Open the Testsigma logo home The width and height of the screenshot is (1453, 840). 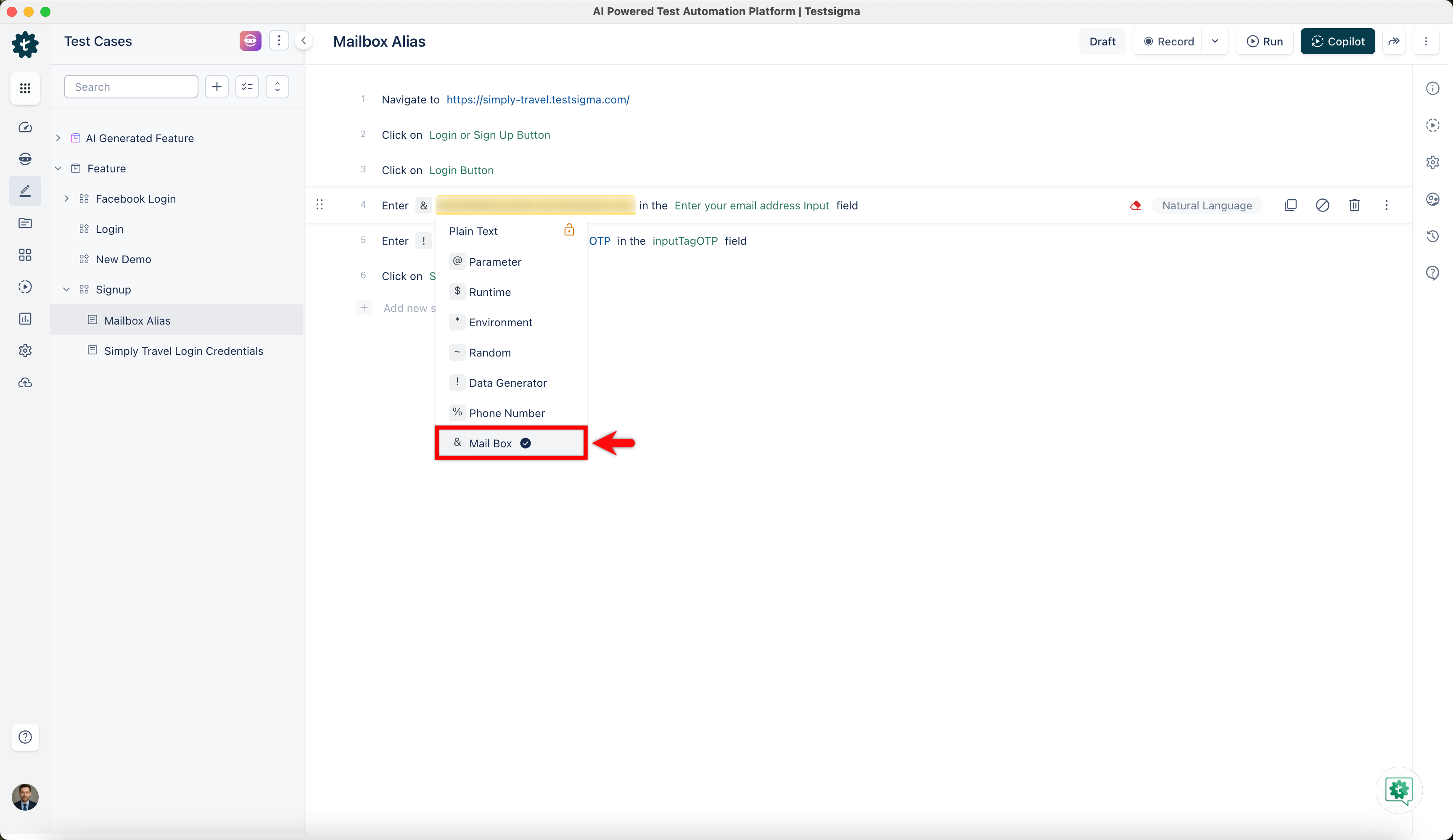click(x=25, y=45)
